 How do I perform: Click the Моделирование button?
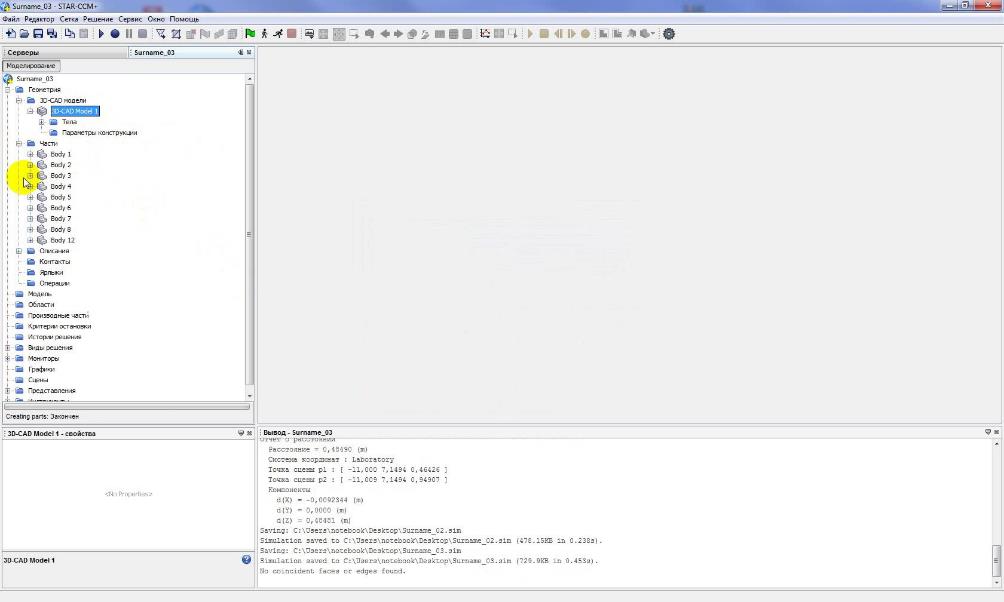[32, 66]
